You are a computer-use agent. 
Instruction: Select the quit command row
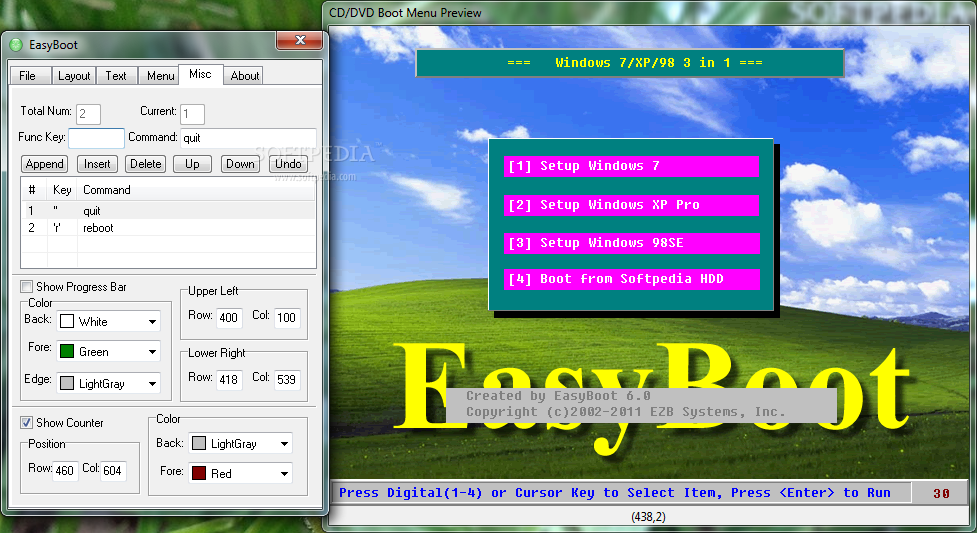(168, 211)
